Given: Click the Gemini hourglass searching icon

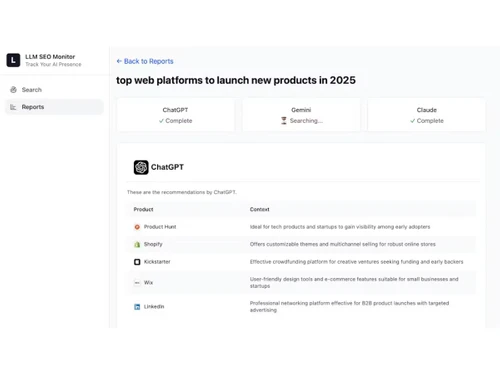Looking at the screenshot, I should pos(284,121).
